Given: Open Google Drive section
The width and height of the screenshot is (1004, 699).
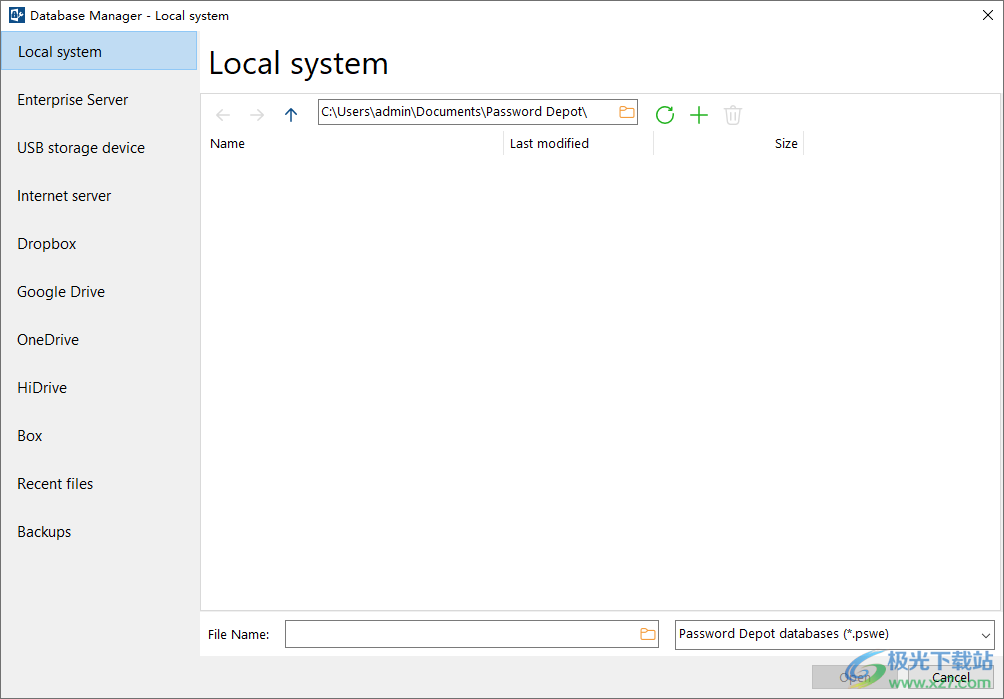Looking at the screenshot, I should coord(99,292).
